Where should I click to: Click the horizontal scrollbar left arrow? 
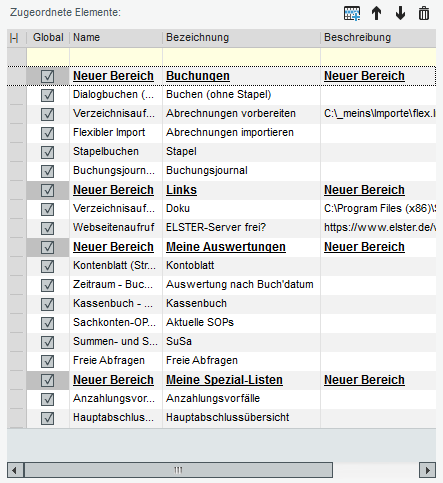click(15, 470)
